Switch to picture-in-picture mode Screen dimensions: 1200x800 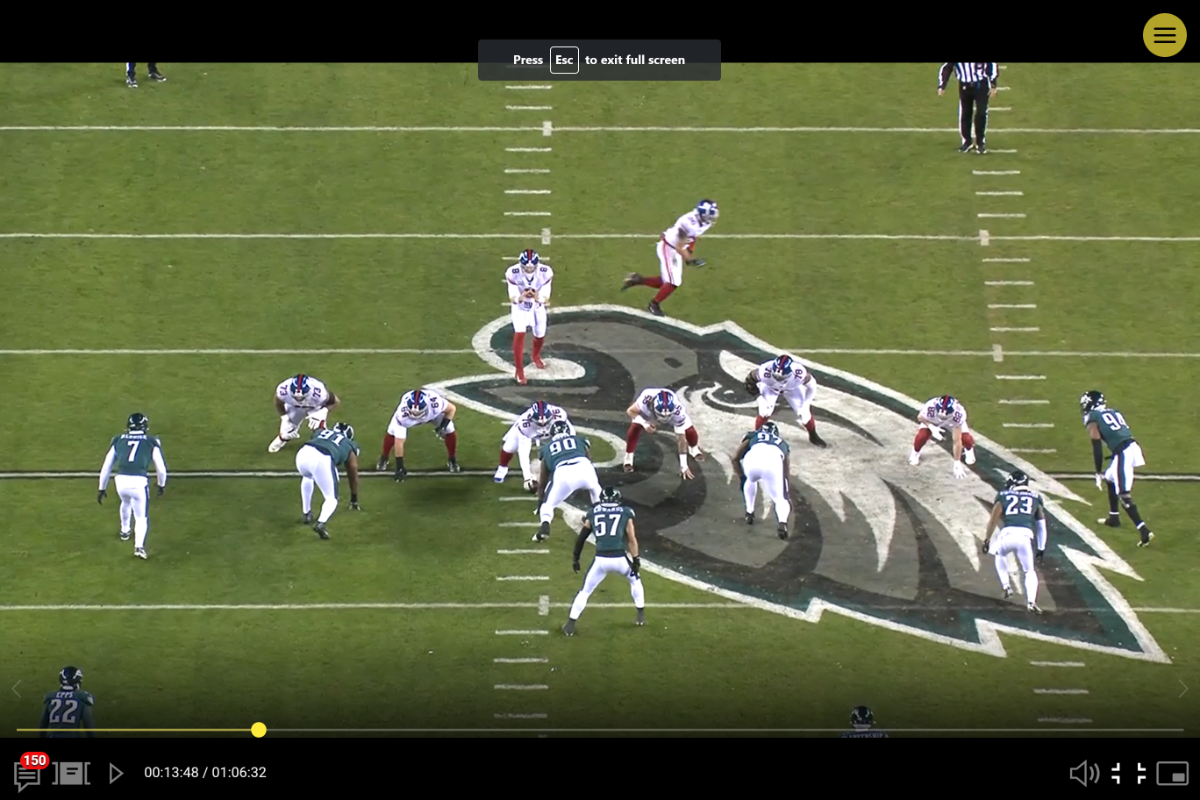click(1172, 773)
